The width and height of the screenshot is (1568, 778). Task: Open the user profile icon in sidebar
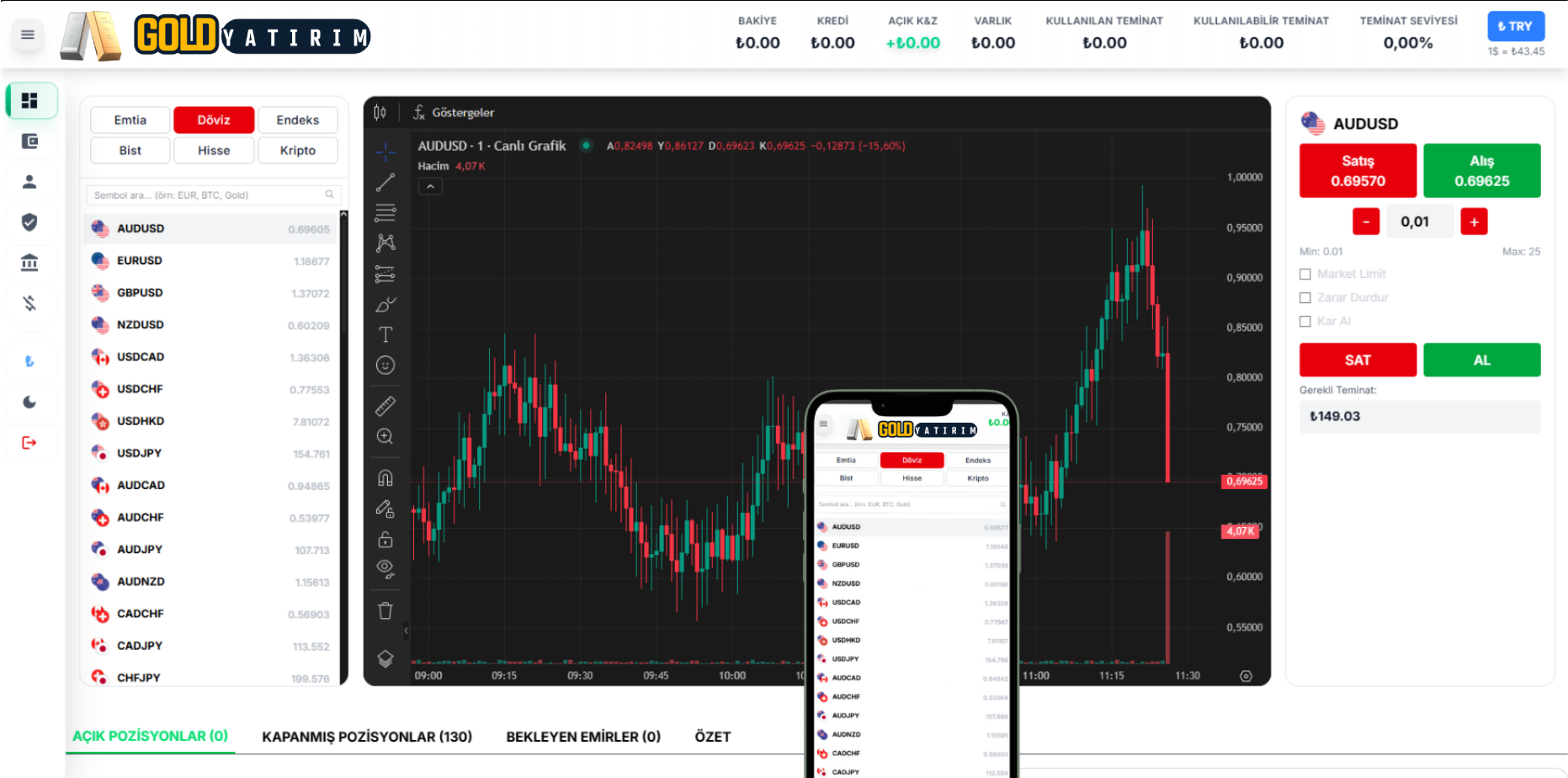click(x=29, y=182)
